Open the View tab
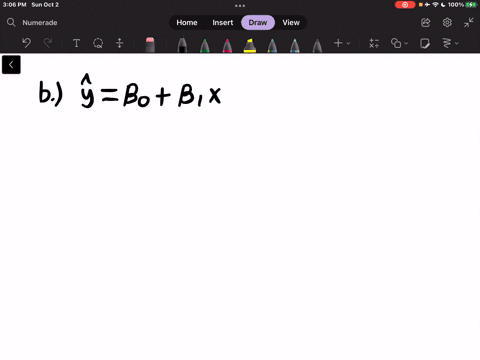This screenshot has width=480, height=360. coord(291,23)
